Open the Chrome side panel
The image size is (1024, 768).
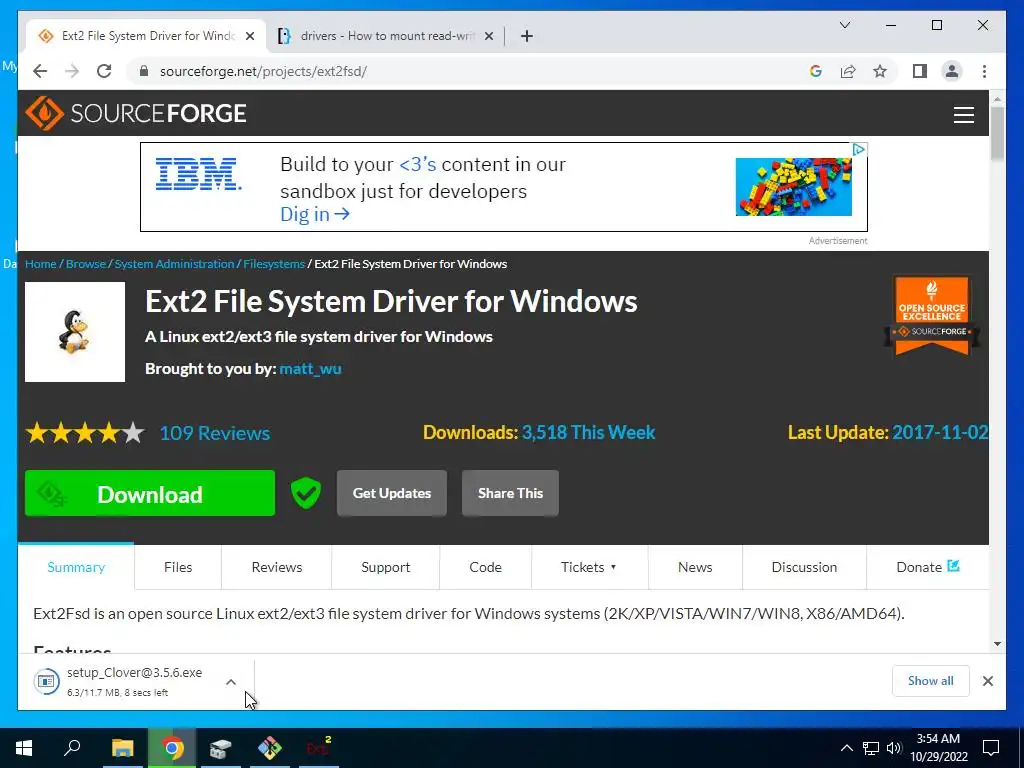pos(920,71)
